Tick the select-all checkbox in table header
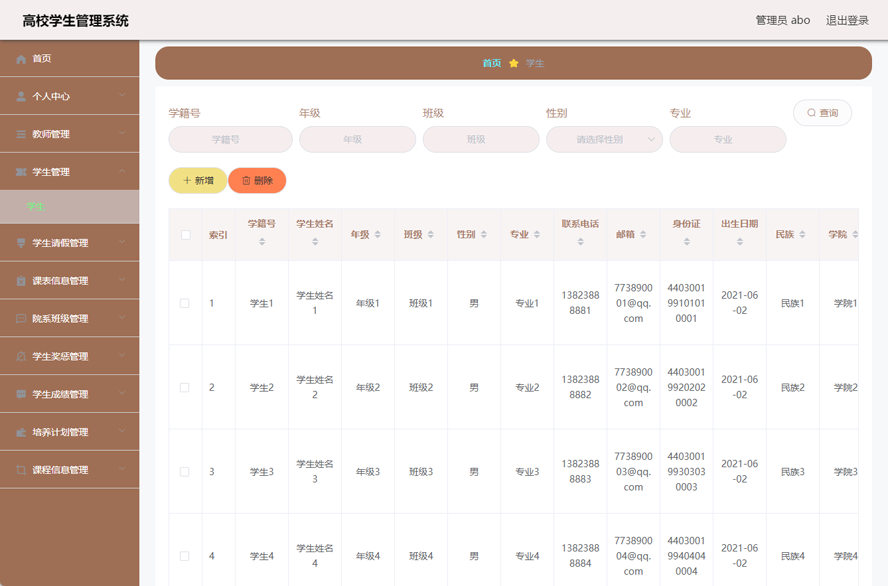This screenshot has width=888, height=586. [x=185, y=235]
